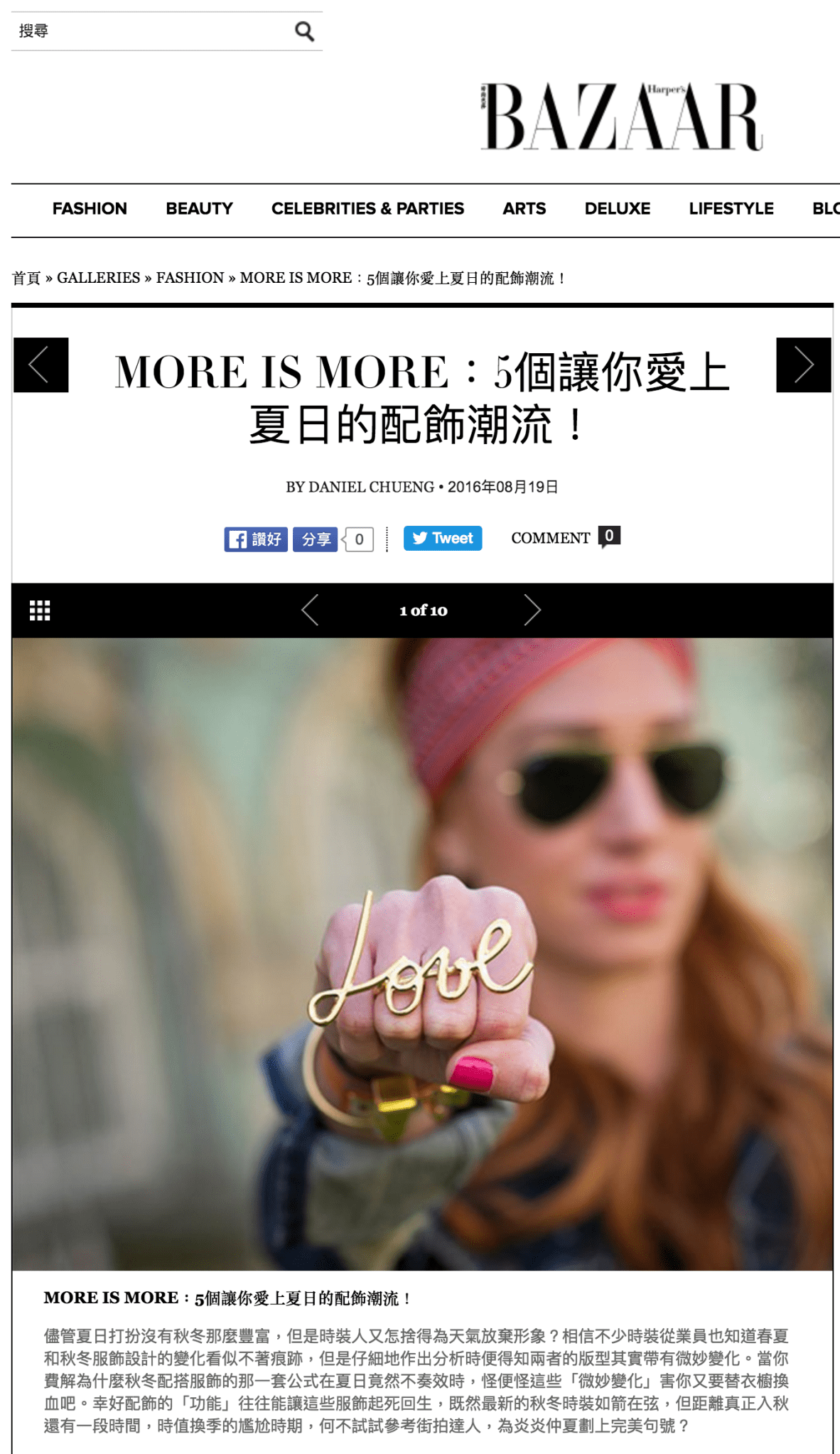Viewport: 840px width, 1454px height.
Task: Click the GALLERIES breadcrumb link
Action: click(x=99, y=278)
